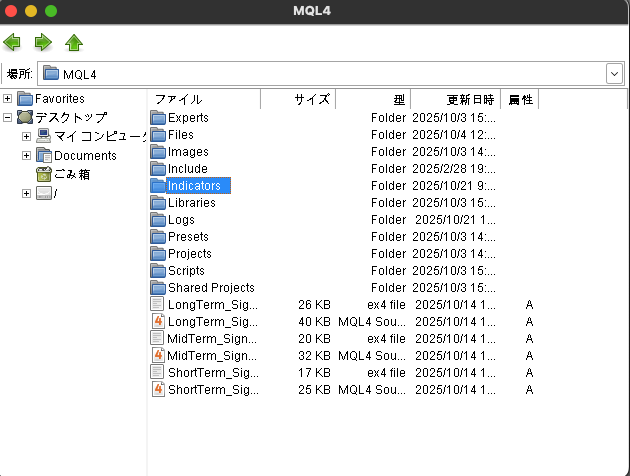Select the 25 KB ShortTerm MQL4 source icon
The image size is (630, 476).
pos(158,389)
